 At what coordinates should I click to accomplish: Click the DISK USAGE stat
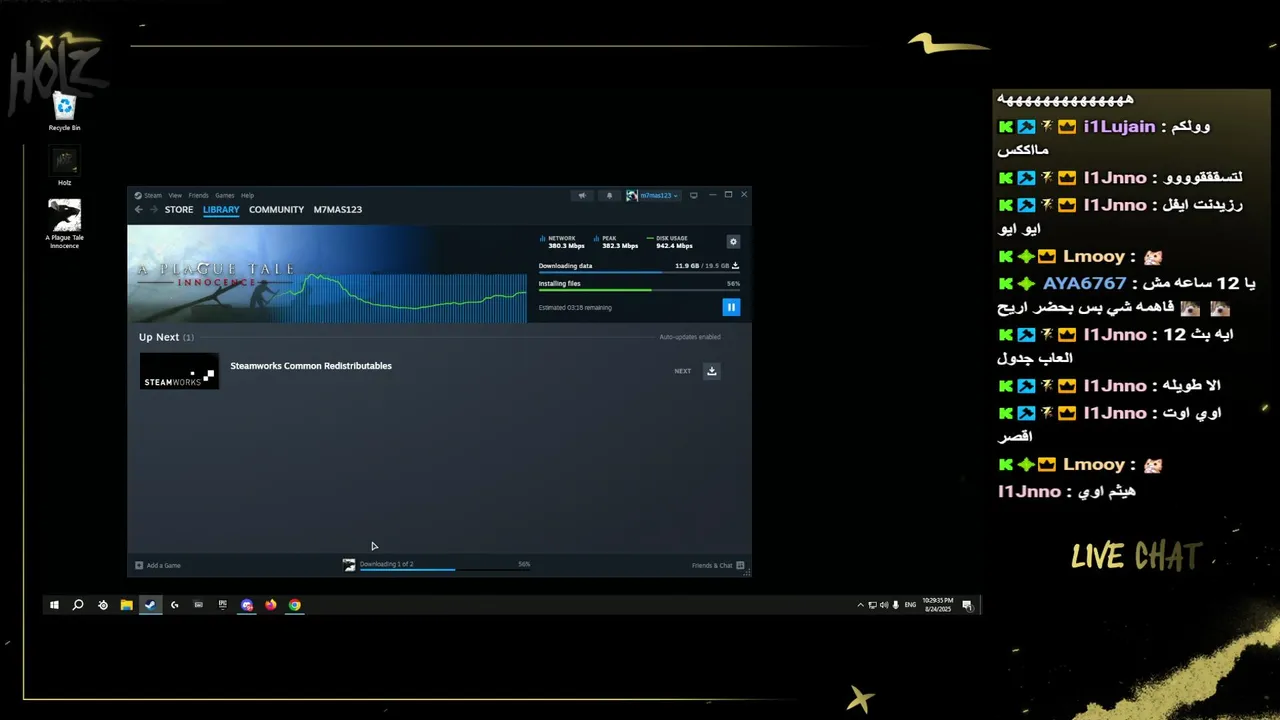click(x=670, y=242)
